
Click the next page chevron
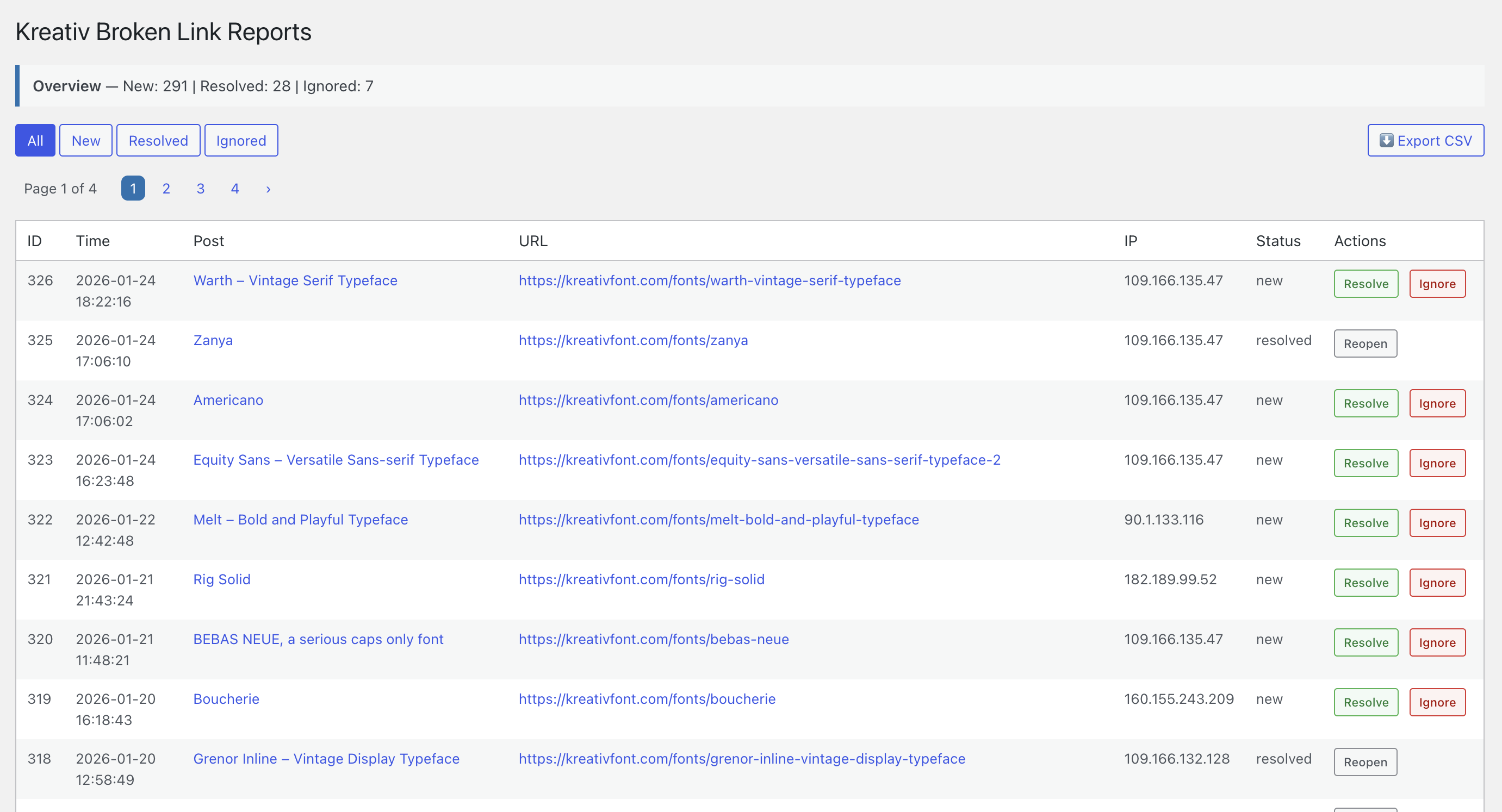point(268,188)
